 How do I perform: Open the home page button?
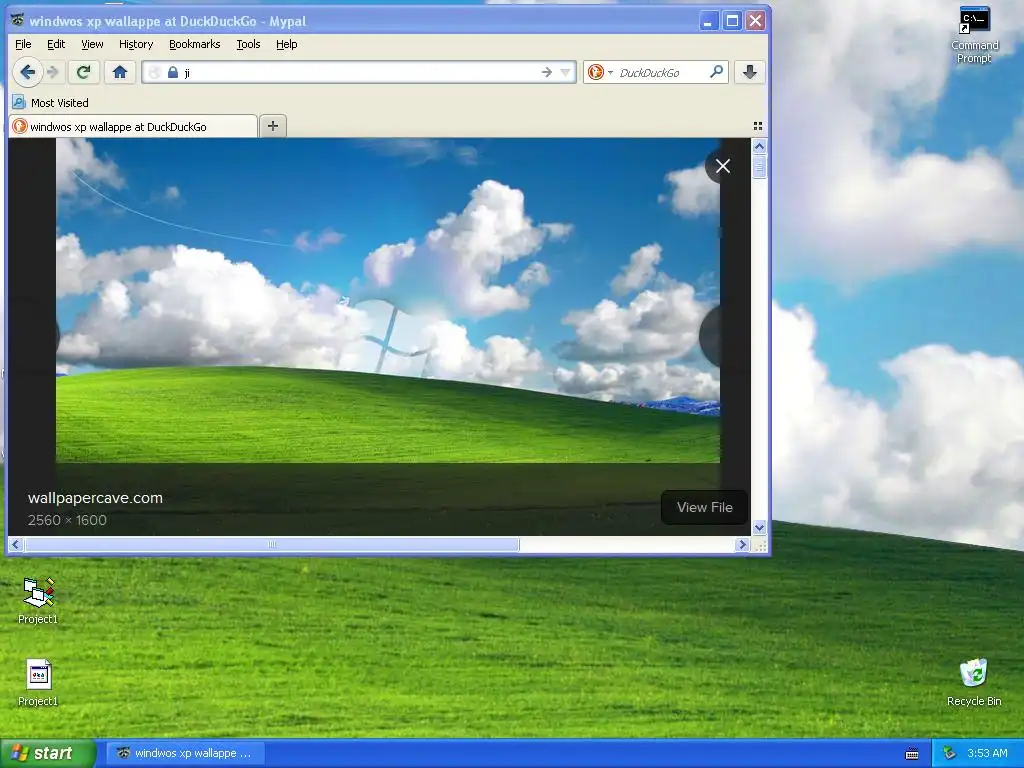(x=120, y=72)
